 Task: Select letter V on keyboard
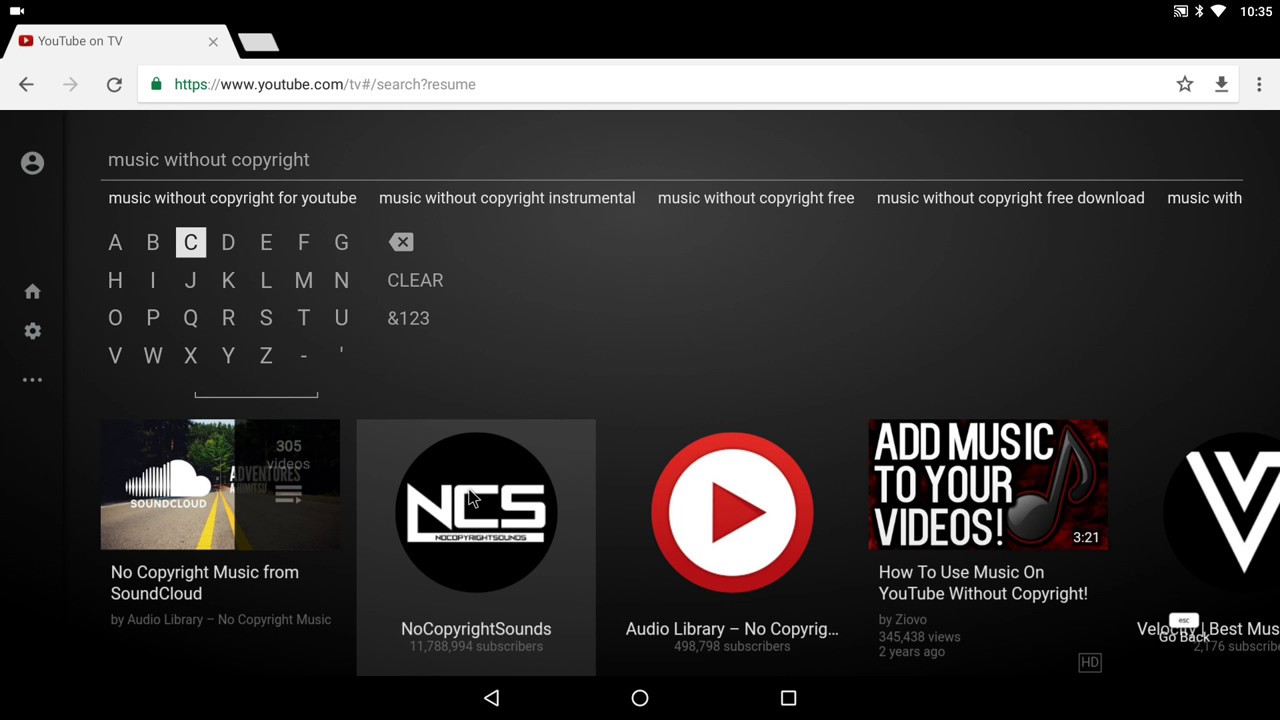pyautogui.click(x=115, y=356)
